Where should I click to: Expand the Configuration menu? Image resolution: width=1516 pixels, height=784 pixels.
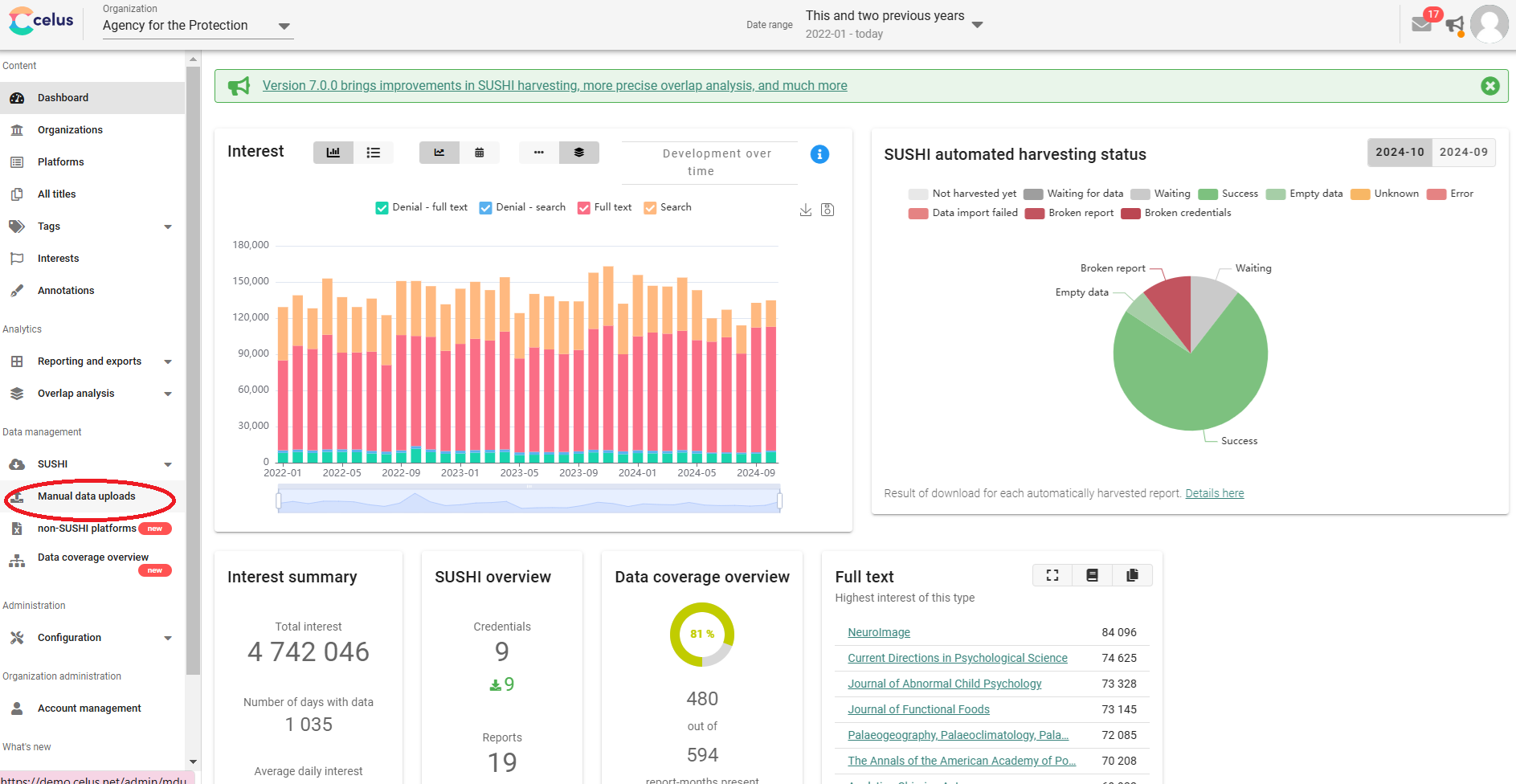pyautogui.click(x=92, y=638)
